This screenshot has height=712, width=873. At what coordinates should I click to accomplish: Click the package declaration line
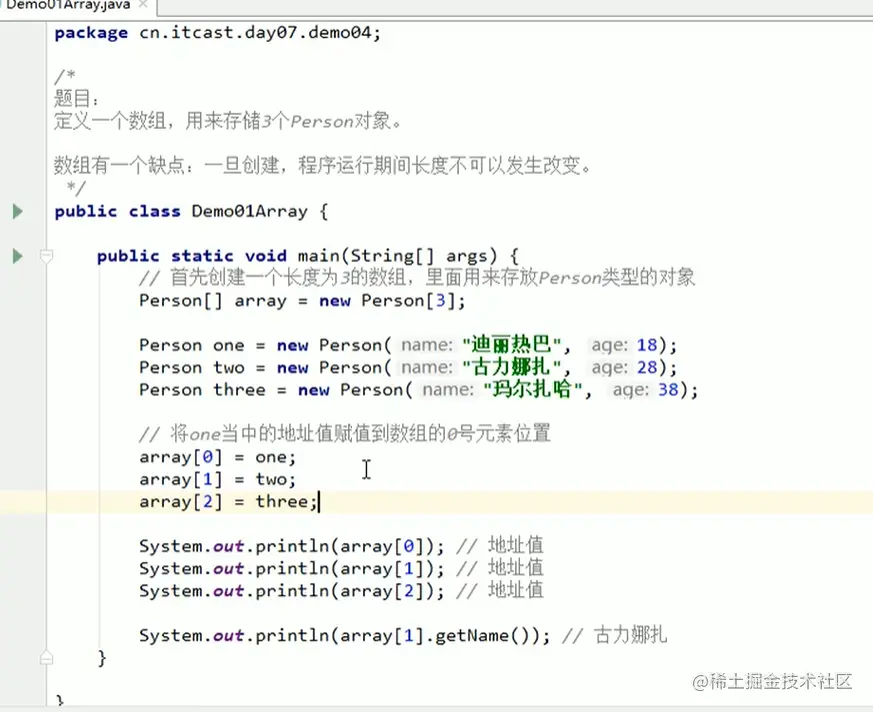pos(218,33)
